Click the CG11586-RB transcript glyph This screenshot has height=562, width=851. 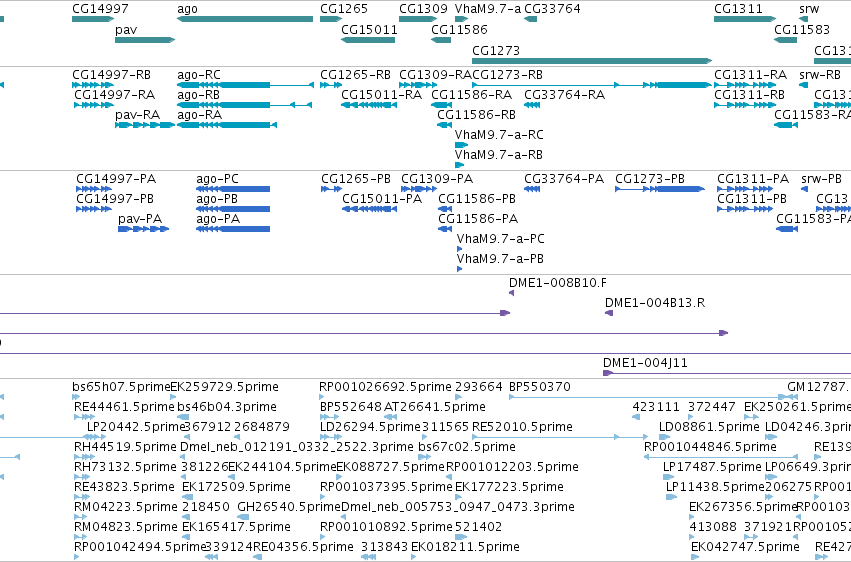tap(444, 125)
